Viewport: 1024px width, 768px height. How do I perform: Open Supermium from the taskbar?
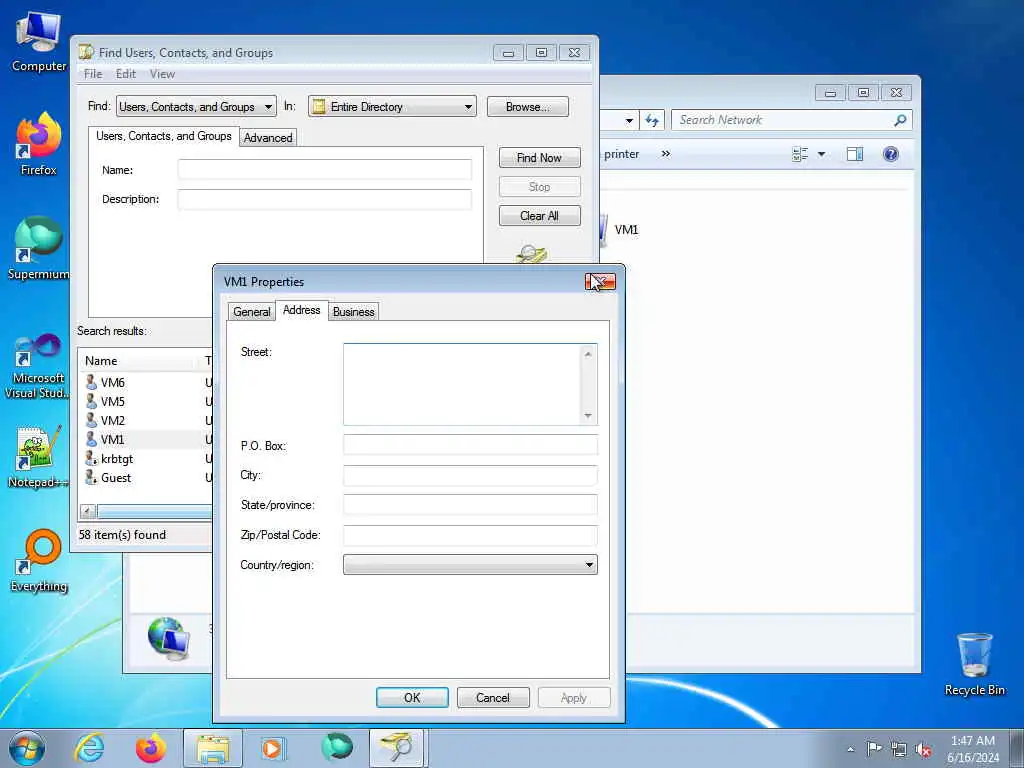point(337,748)
